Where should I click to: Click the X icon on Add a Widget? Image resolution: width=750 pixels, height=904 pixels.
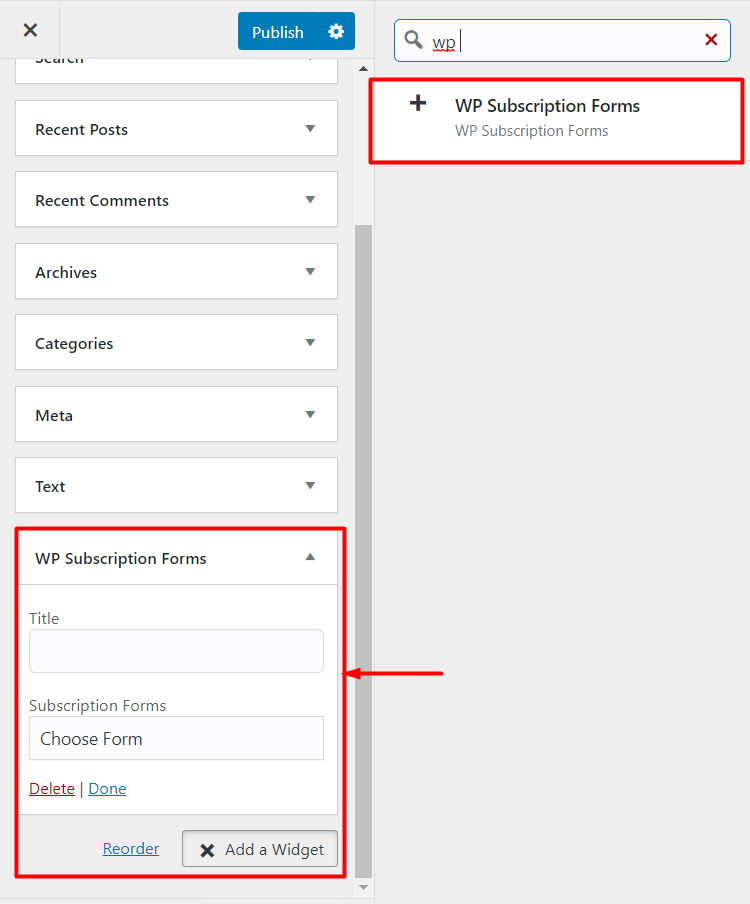click(207, 850)
